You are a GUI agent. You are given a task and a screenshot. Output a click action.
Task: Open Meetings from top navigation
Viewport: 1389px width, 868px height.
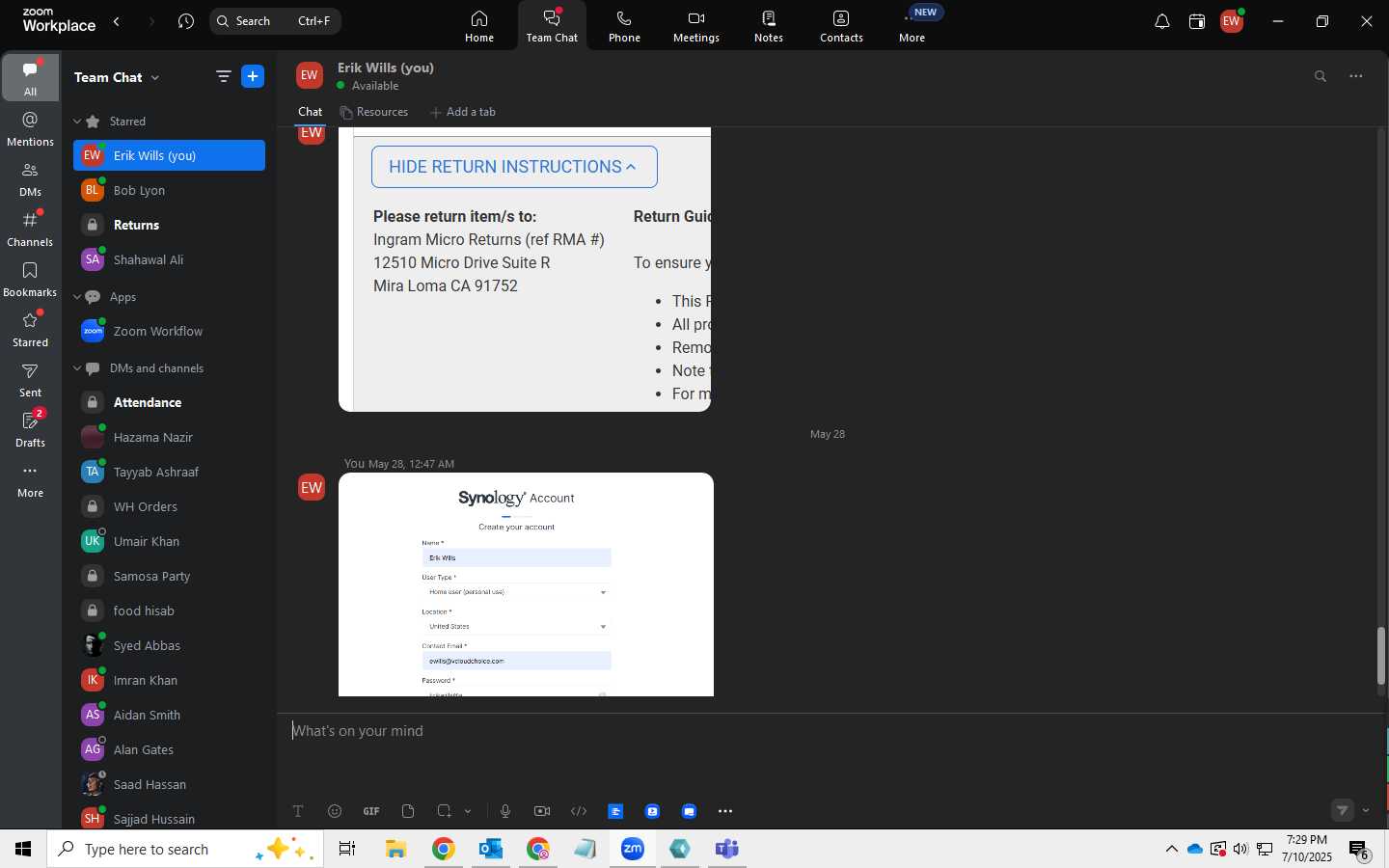(696, 25)
